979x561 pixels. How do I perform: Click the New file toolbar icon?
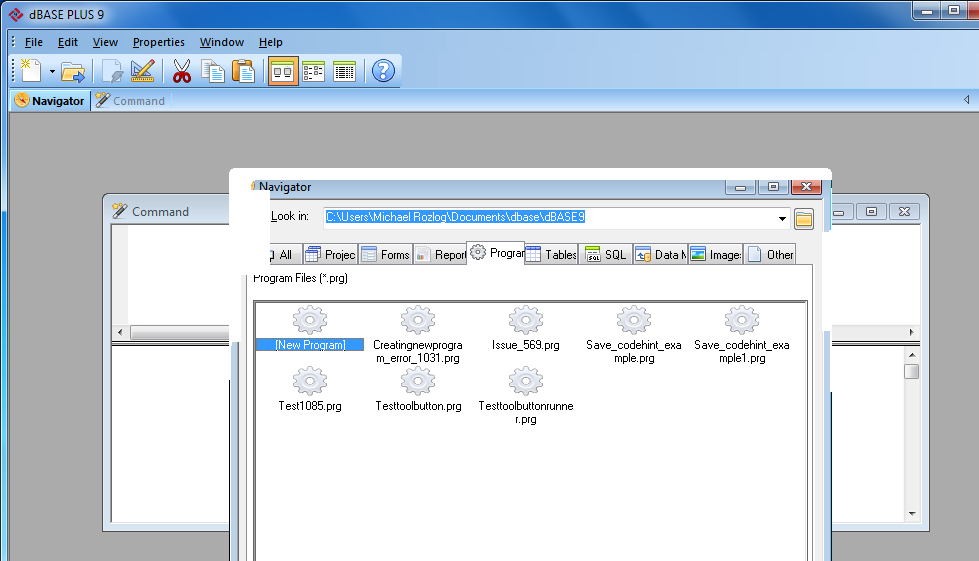tap(31, 71)
